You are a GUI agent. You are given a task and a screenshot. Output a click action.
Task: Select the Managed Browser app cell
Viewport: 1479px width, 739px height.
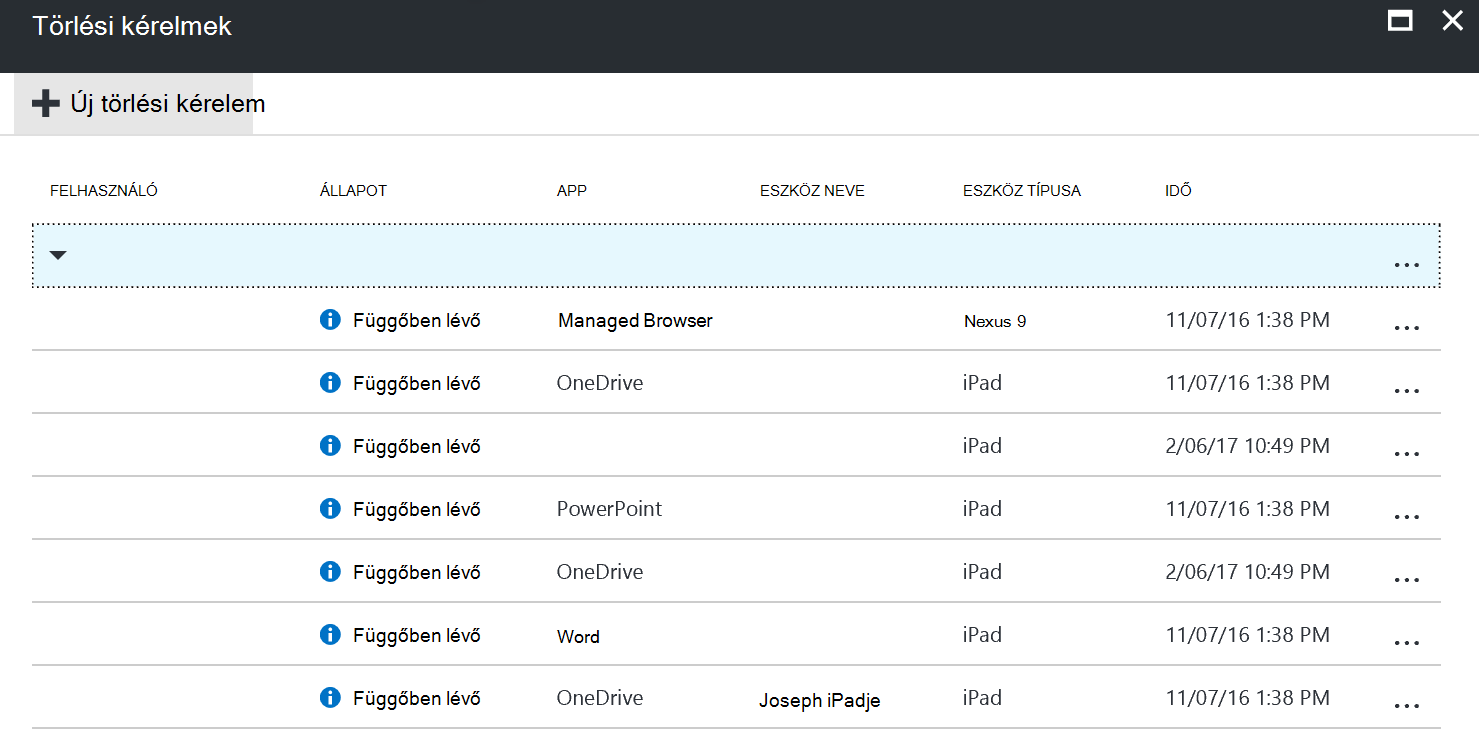tap(635, 321)
